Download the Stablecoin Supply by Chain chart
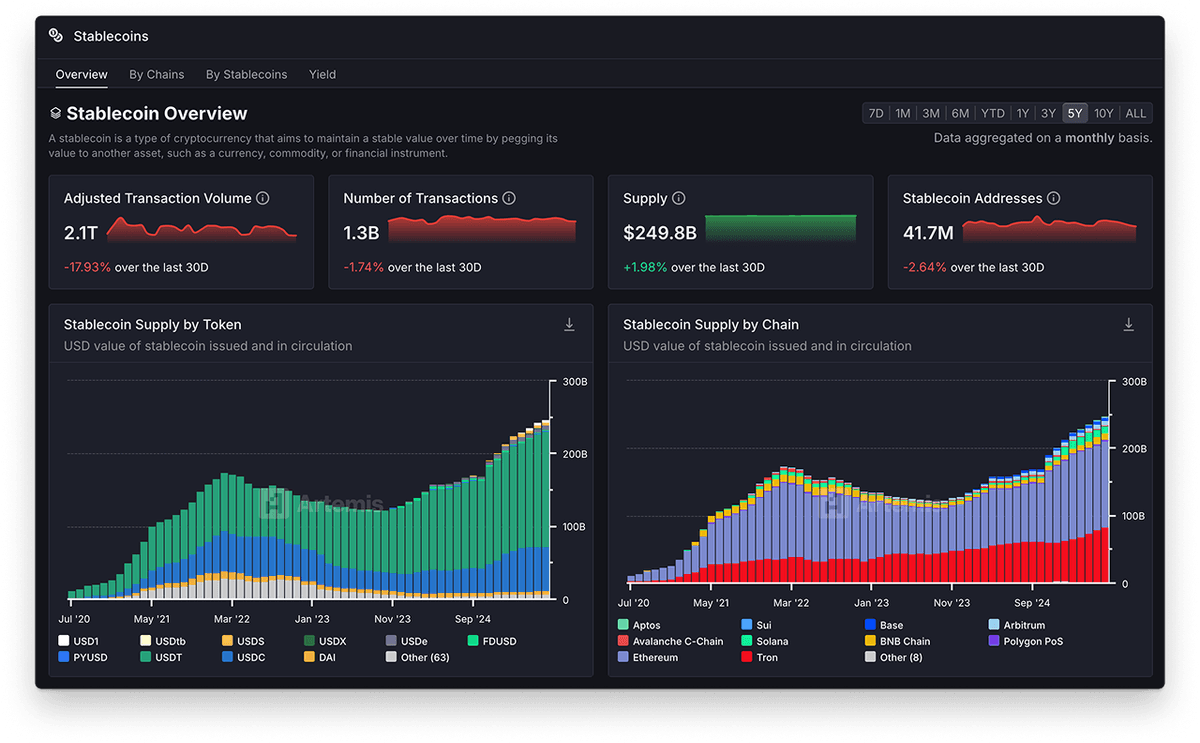This screenshot has width=1200, height=743. pyautogui.click(x=1128, y=325)
